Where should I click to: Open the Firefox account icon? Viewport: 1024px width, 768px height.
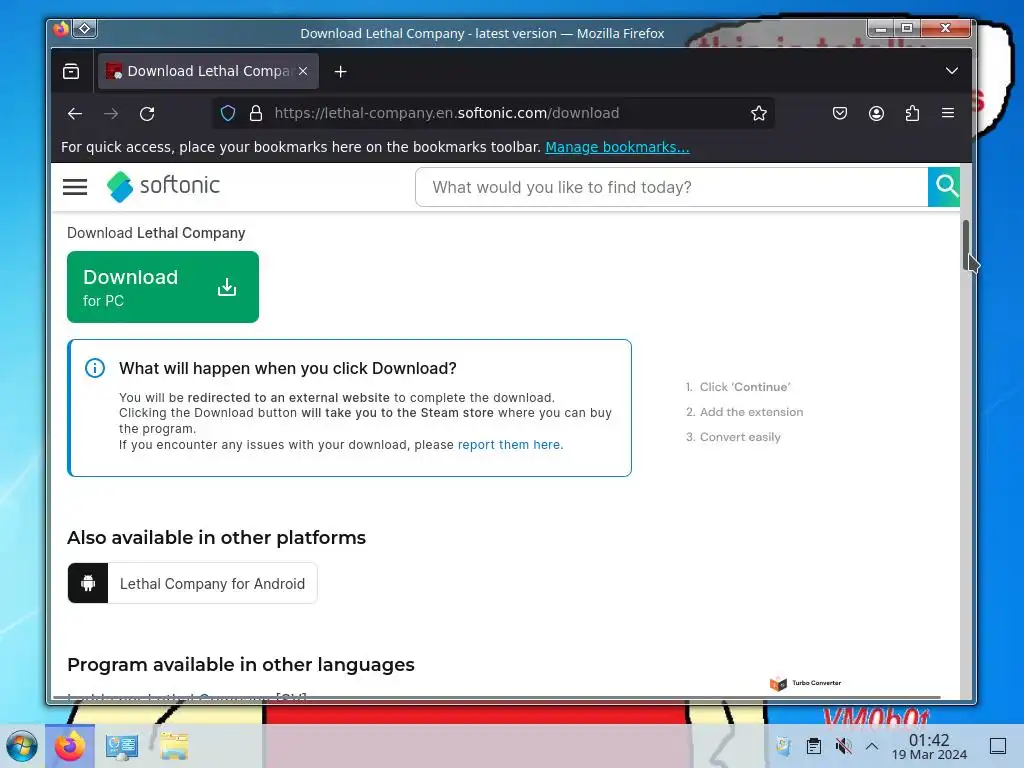(876, 114)
